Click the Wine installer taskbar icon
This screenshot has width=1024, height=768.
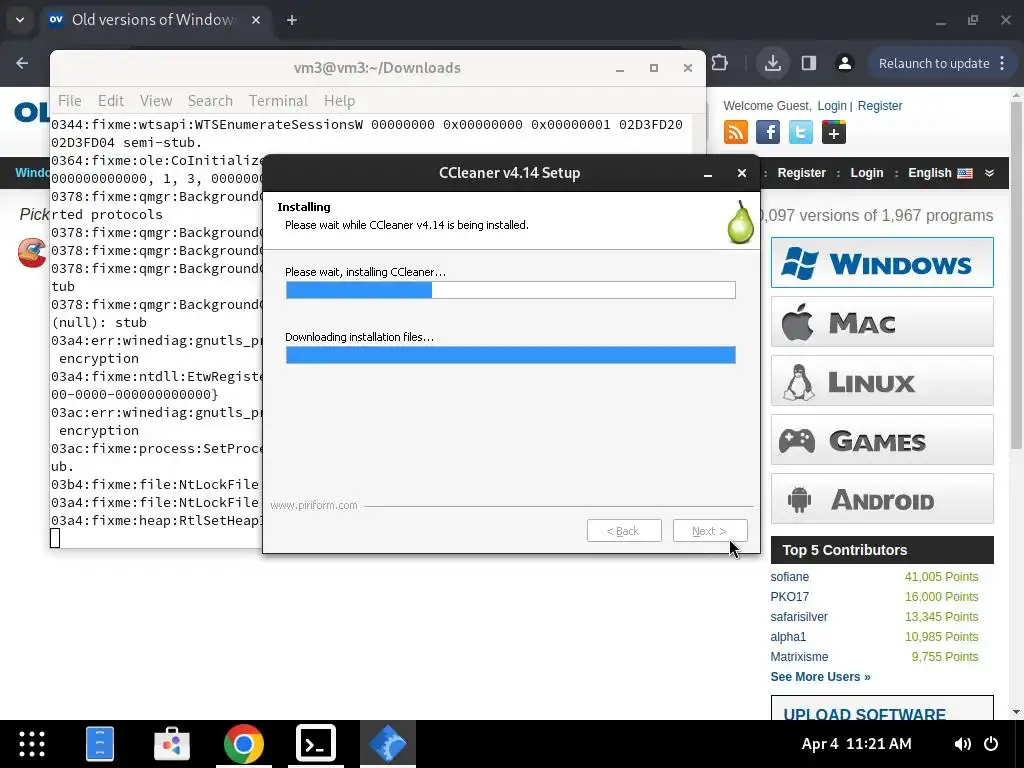[x=388, y=744]
